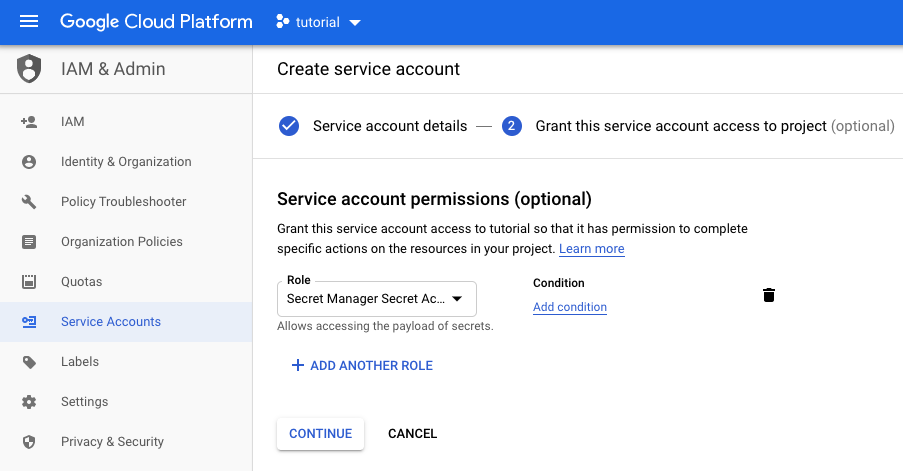Click the Settings gear icon
Screen dimensions: 903x471
tap(29, 402)
